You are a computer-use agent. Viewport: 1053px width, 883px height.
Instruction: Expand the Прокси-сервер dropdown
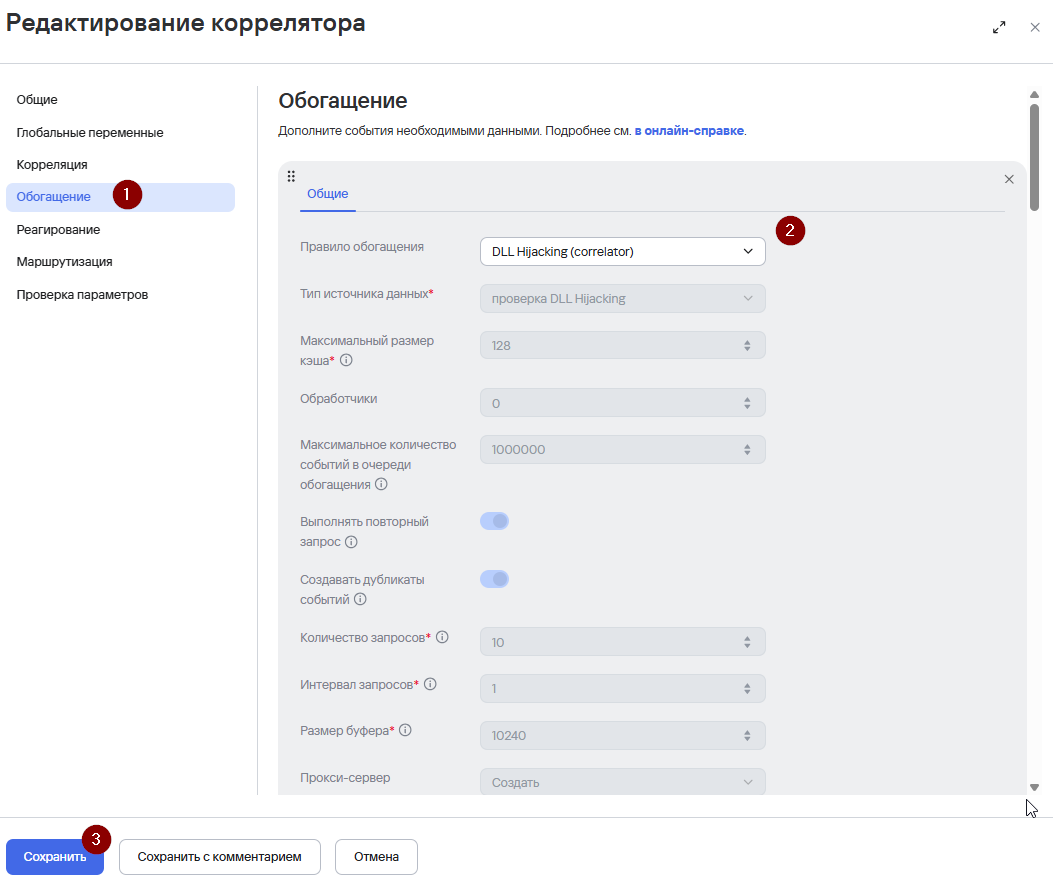623,782
